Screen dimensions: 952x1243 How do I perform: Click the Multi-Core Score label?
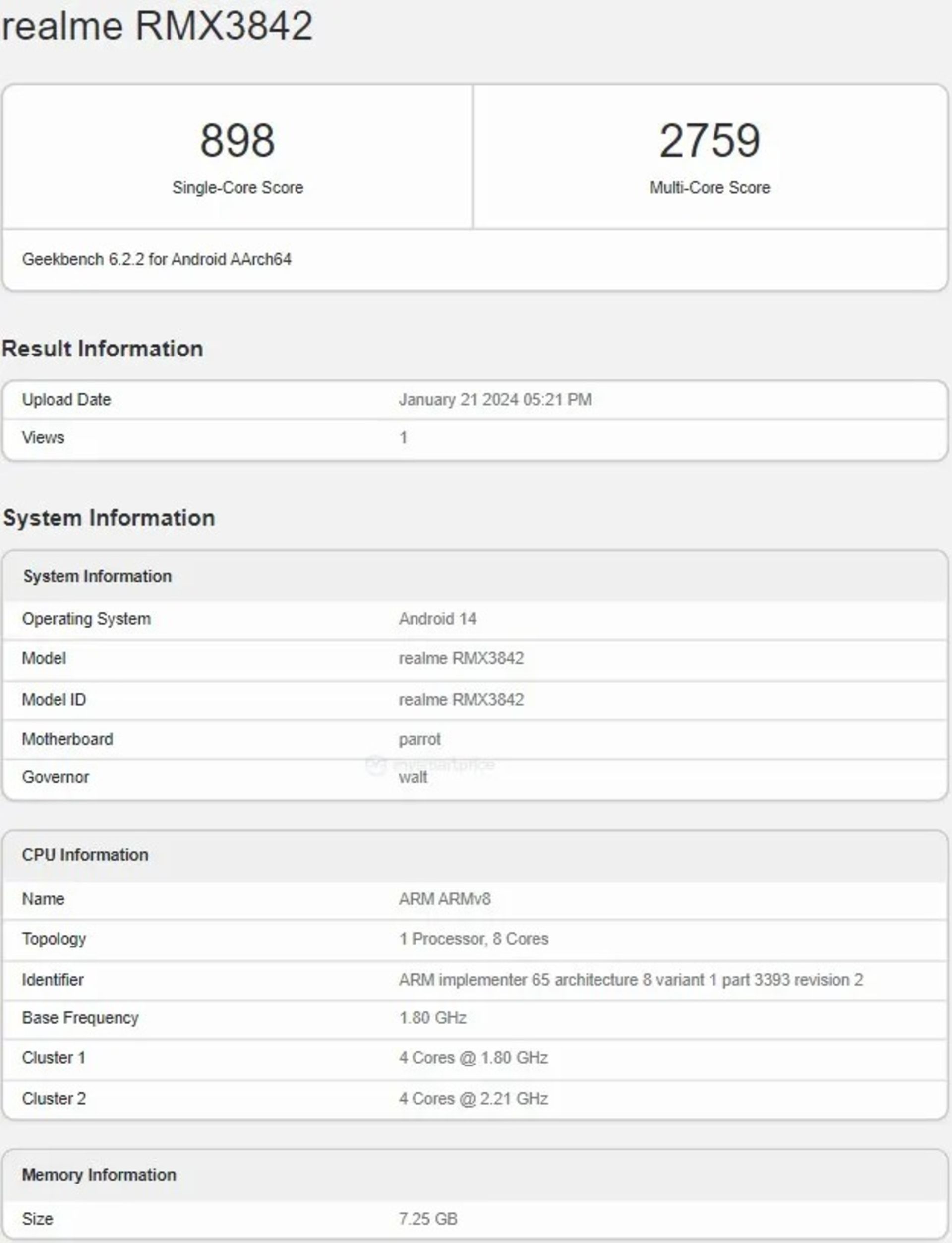(x=709, y=187)
